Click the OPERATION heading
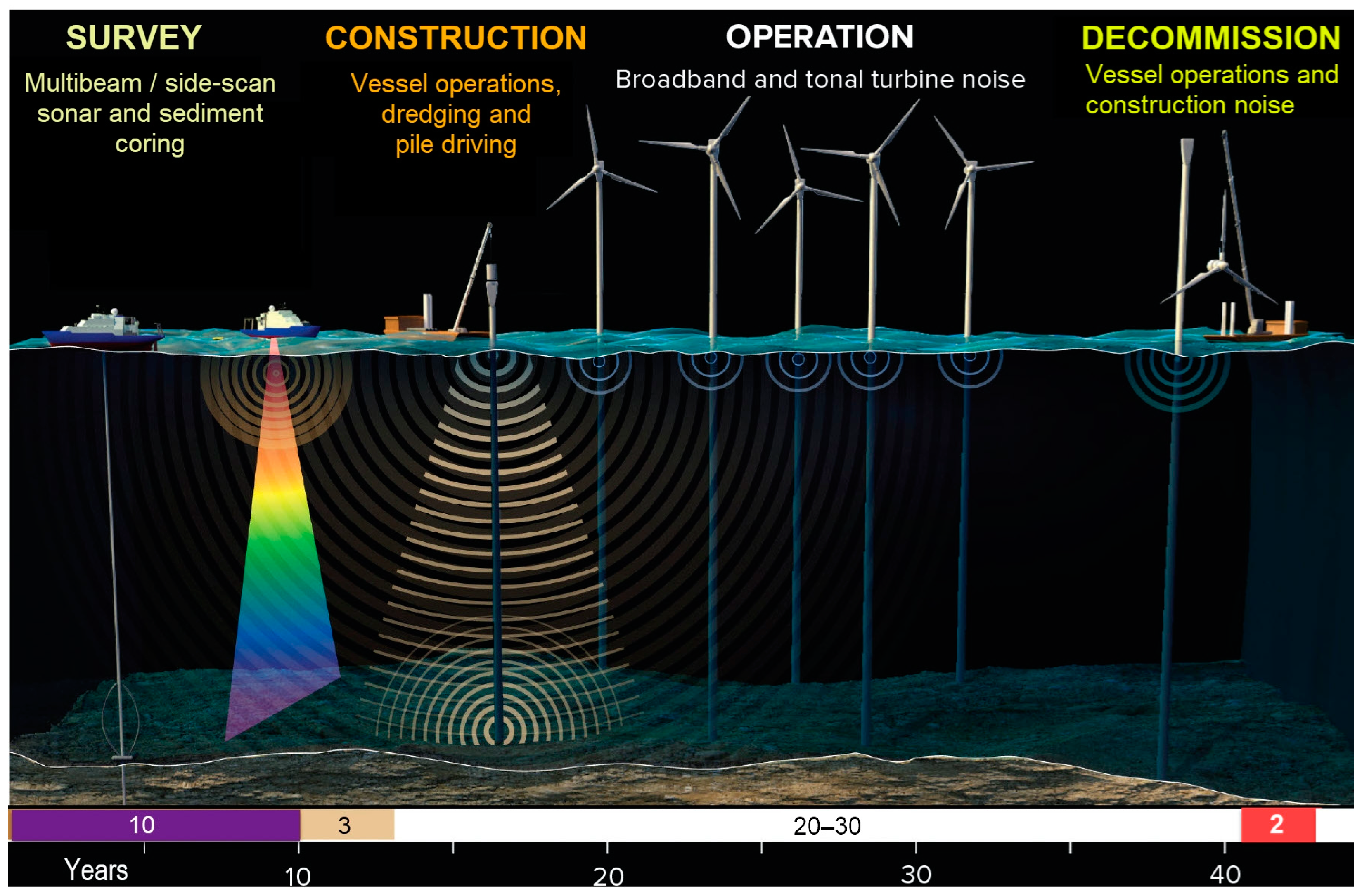 (819, 37)
